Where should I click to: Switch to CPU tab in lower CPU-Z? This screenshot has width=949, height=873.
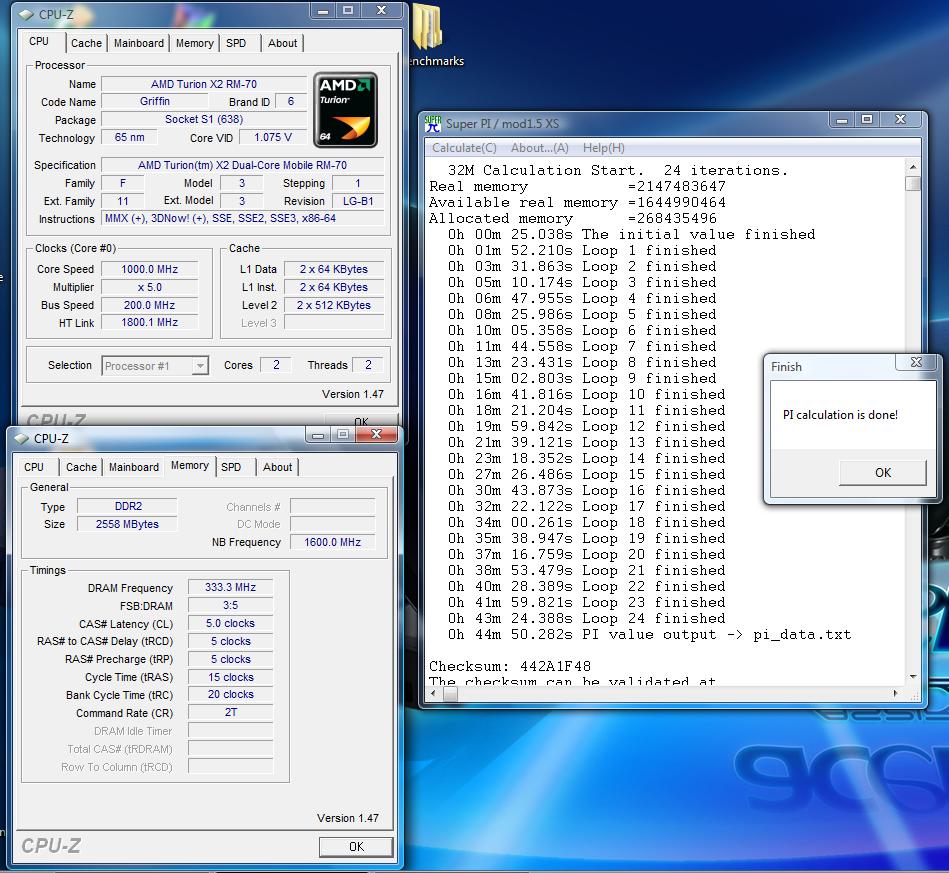[x=34, y=467]
